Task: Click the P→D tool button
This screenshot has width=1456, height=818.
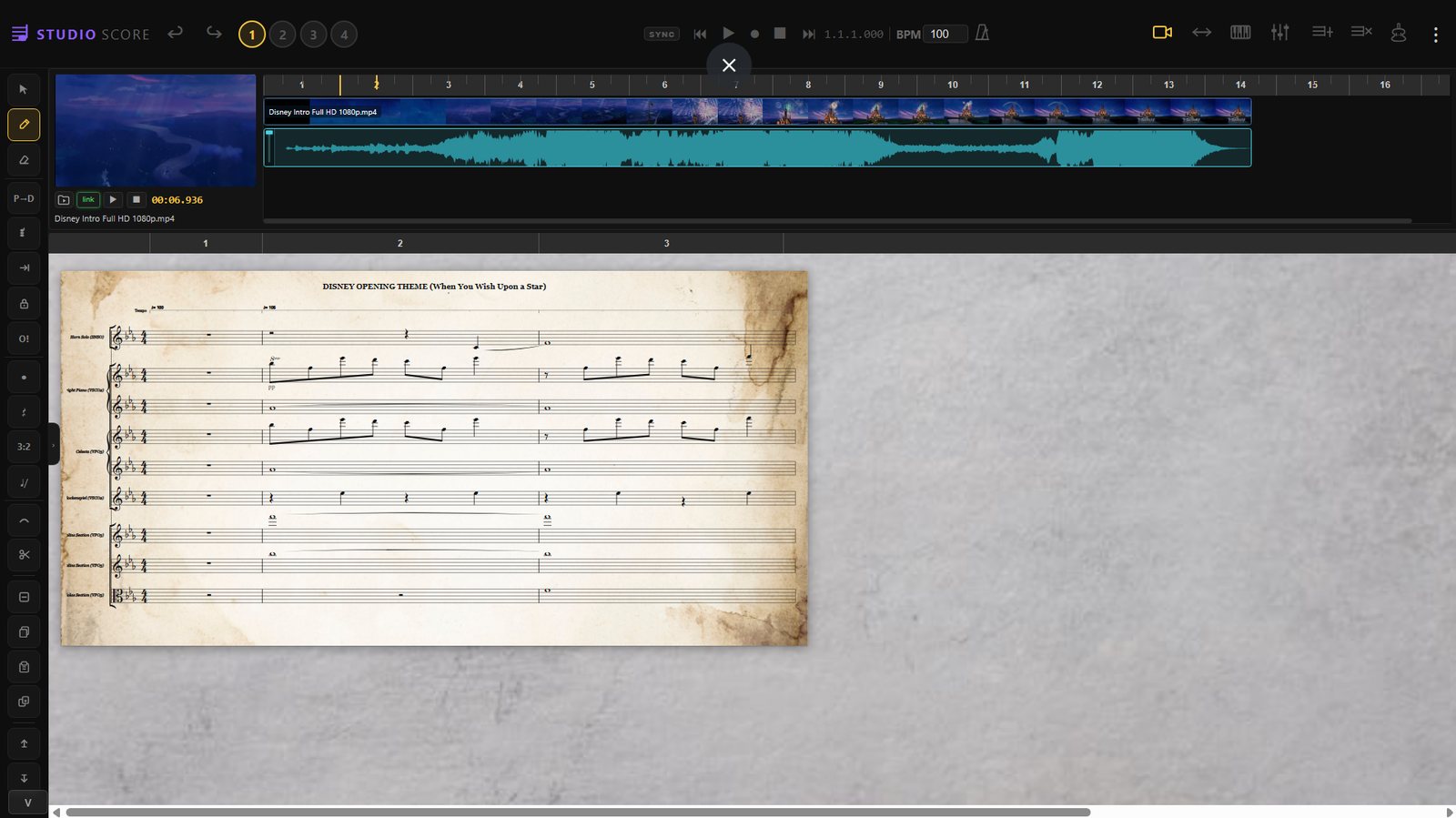Action: 24,198
